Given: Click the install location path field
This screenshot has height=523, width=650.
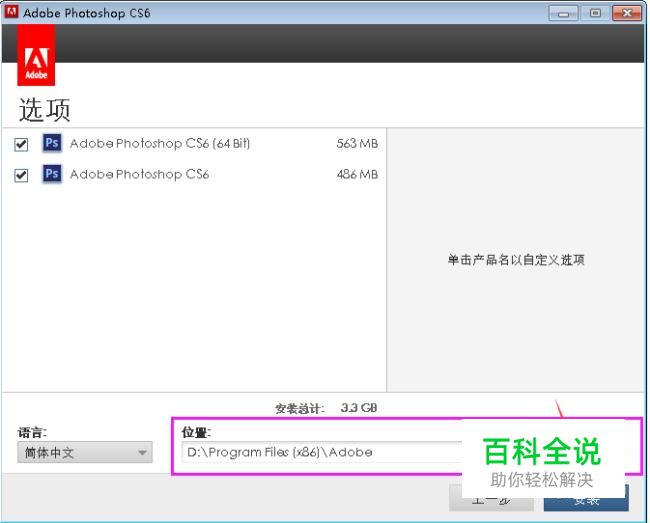Looking at the screenshot, I should tap(323, 452).
